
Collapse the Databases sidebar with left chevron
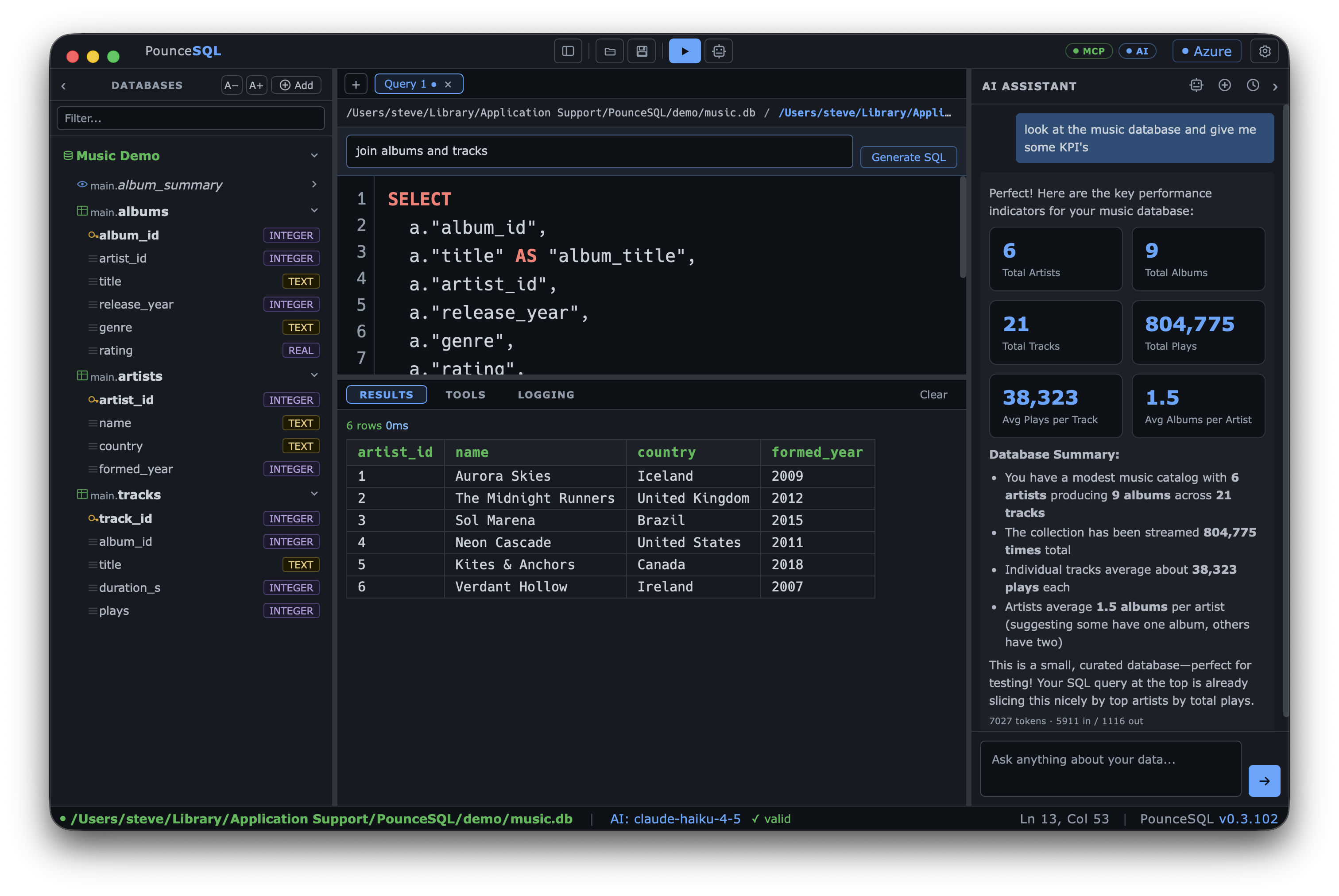coord(63,86)
